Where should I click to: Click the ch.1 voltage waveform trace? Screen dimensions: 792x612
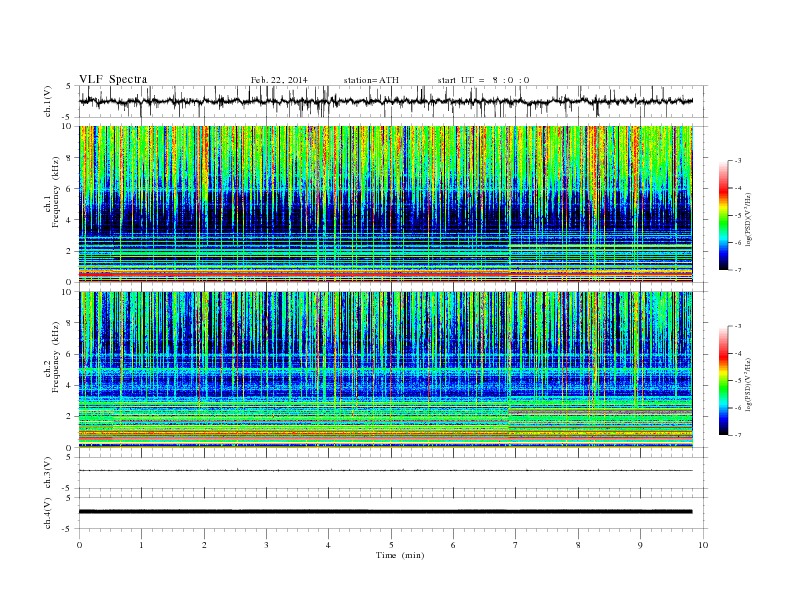(385, 101)
